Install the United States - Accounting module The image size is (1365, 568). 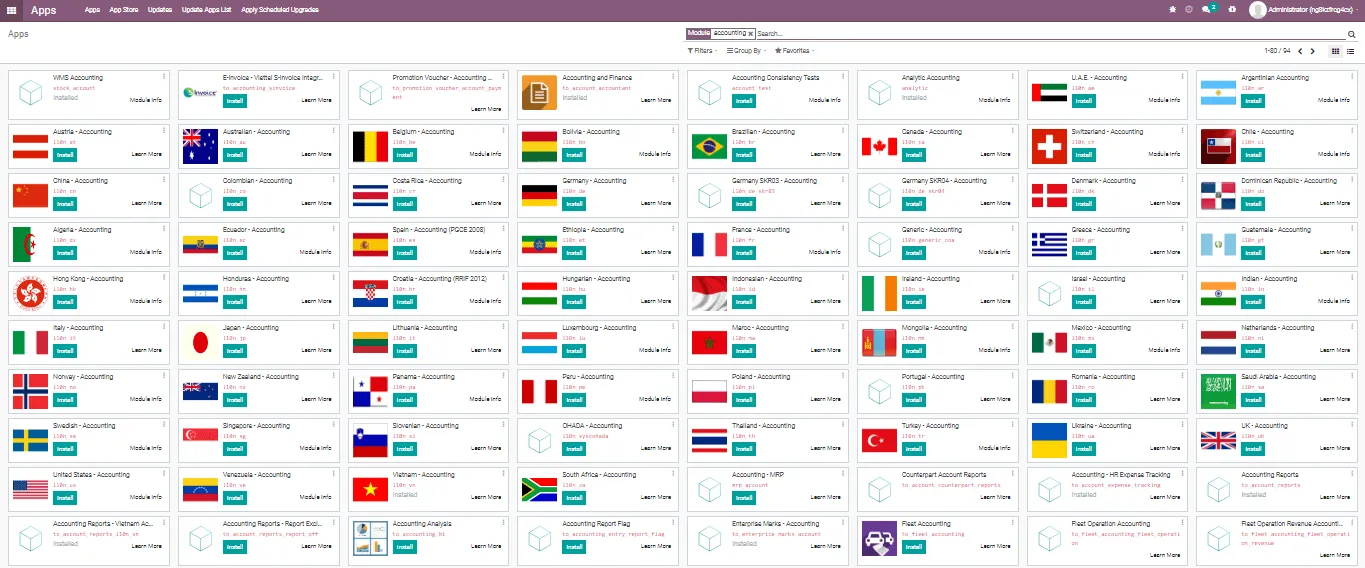(65, 497)
